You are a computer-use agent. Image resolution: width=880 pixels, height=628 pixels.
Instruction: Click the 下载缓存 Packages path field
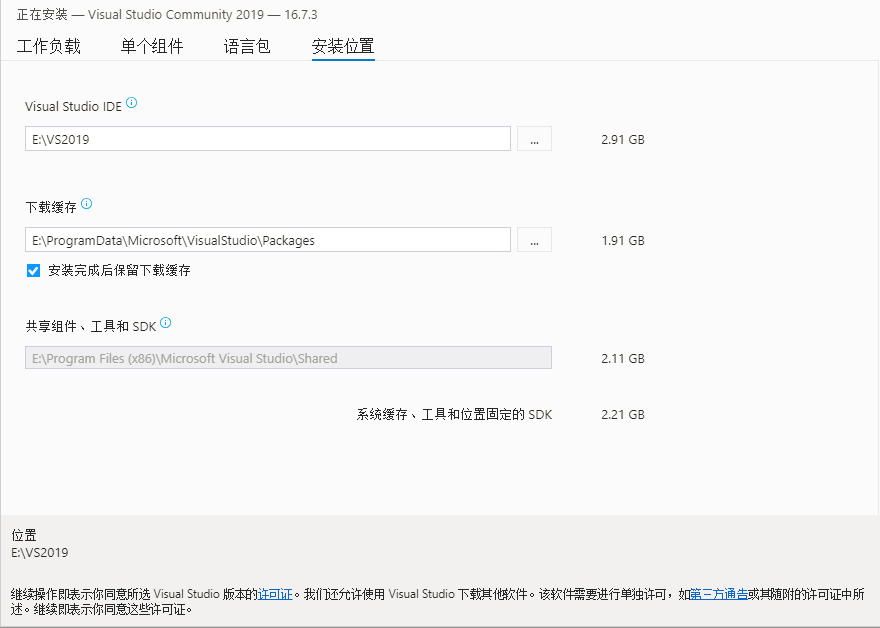pos(268,240)
